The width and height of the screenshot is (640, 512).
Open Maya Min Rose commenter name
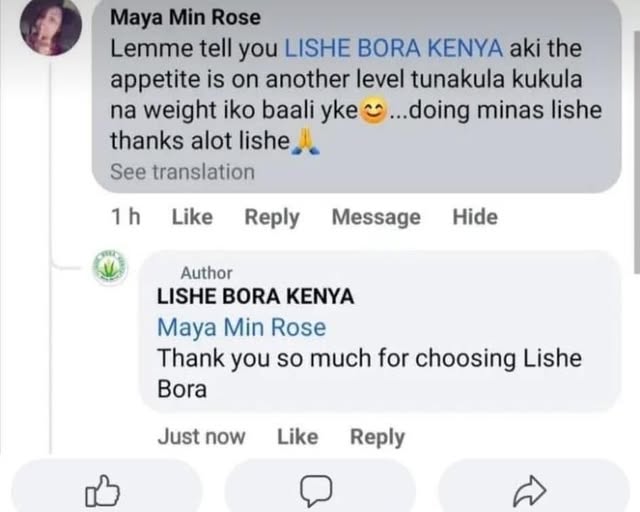185,17
